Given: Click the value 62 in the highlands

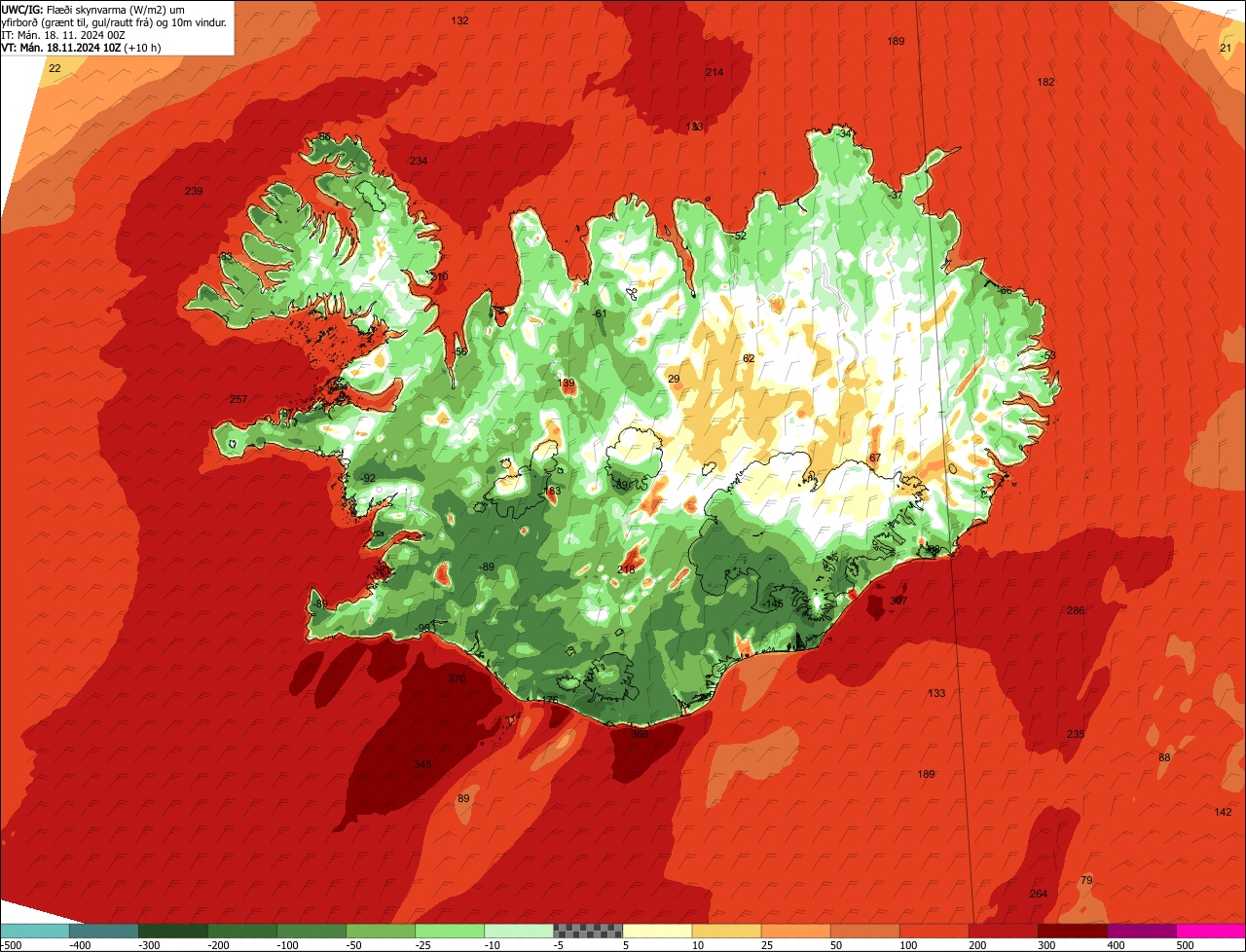Looking at the screenshot, I should tap(749, 358).
